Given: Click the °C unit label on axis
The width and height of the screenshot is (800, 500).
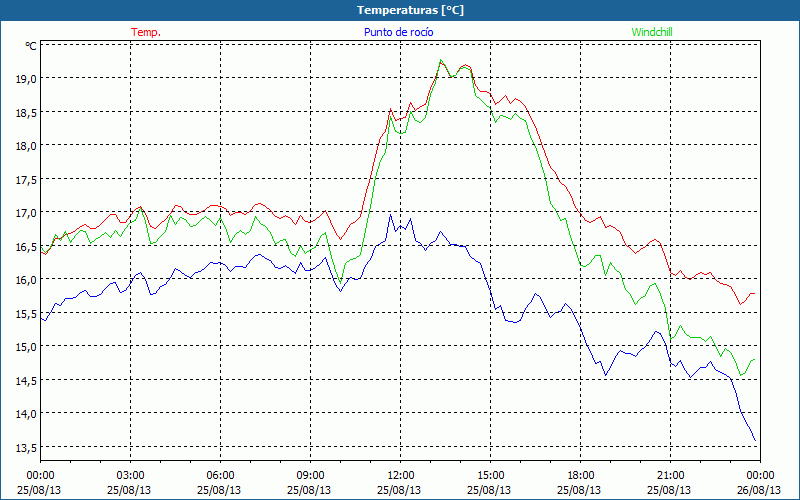Looking at the screenshot, I should 31,46.
